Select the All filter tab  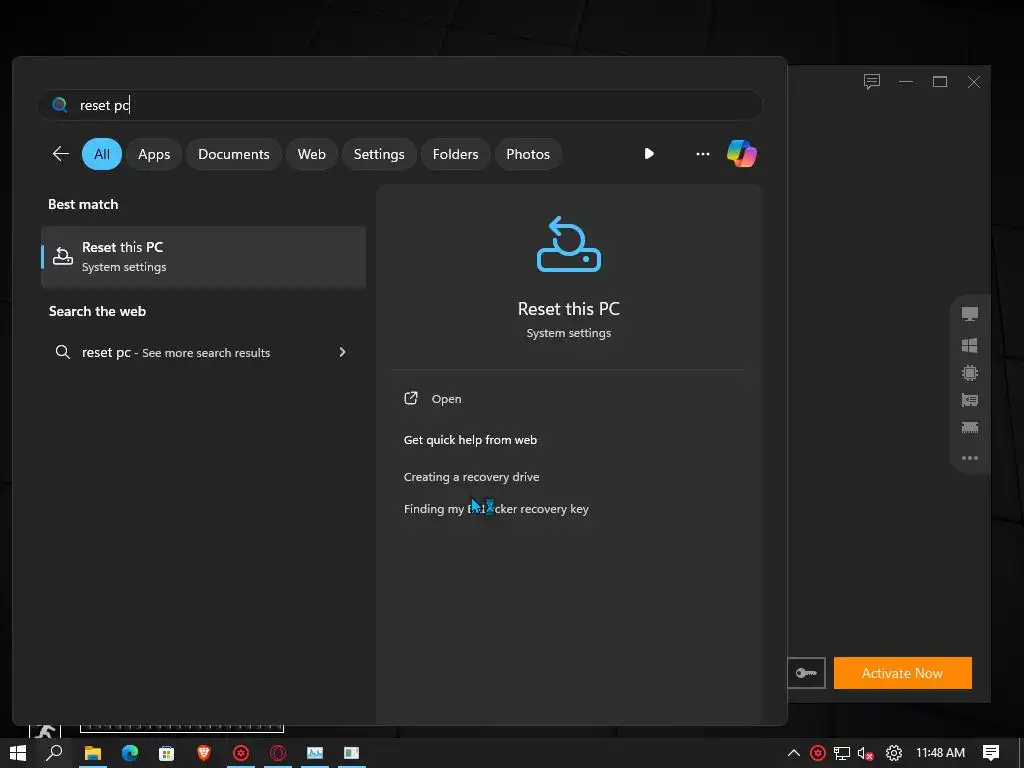[x=102, y=154]
